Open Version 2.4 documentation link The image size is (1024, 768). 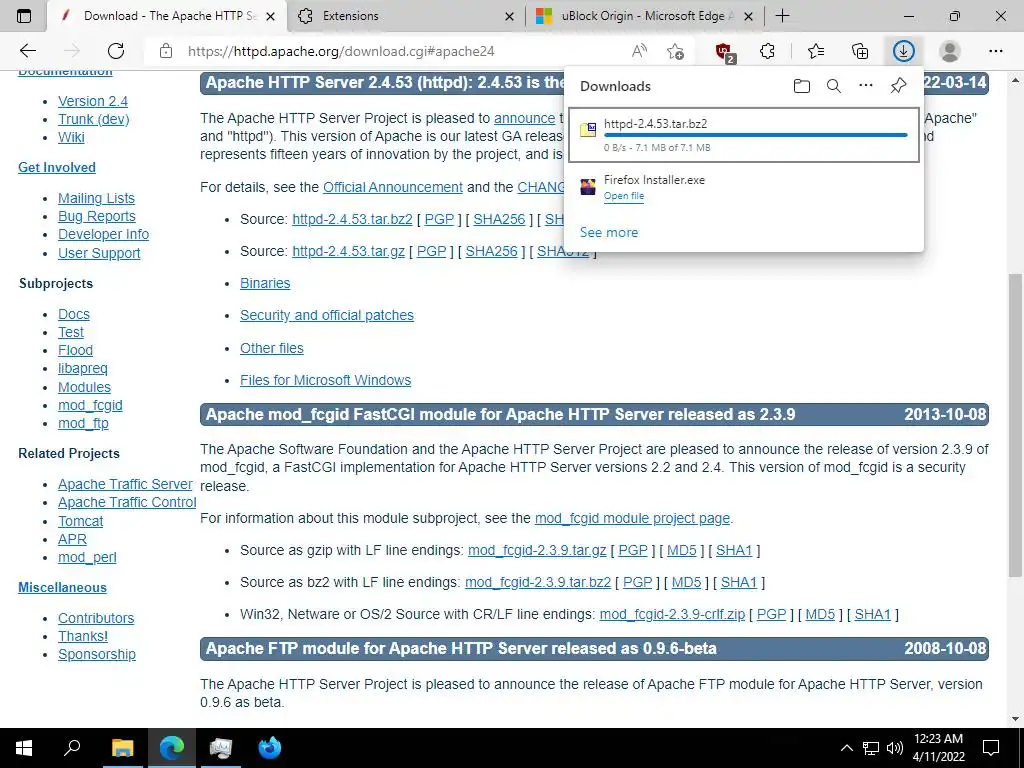coord(93,101)
